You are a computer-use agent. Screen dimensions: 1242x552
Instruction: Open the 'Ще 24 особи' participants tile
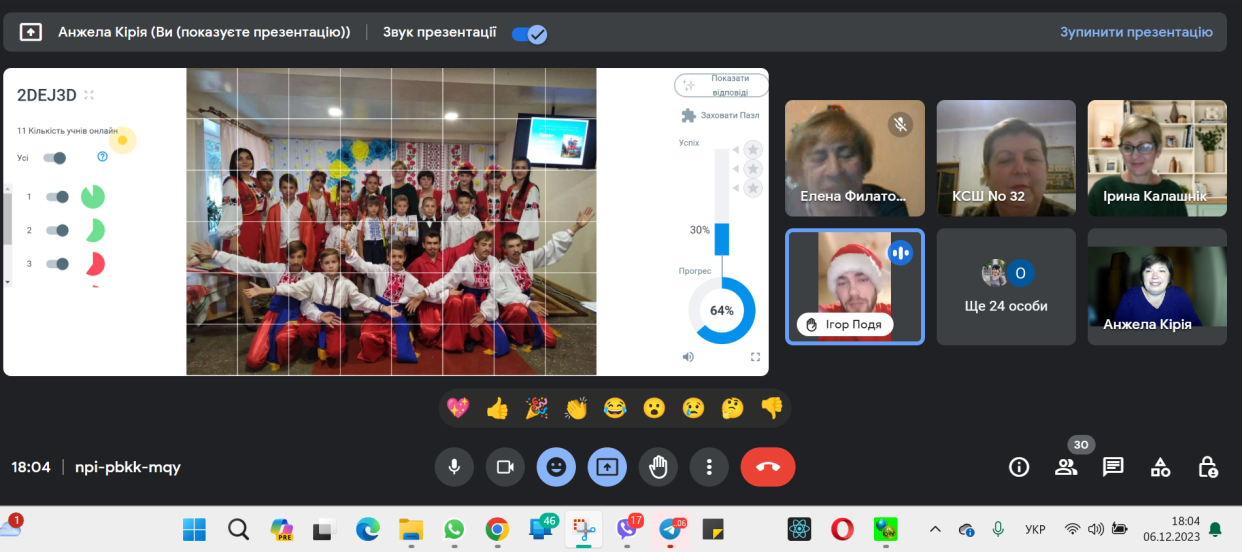(1006, 287)
